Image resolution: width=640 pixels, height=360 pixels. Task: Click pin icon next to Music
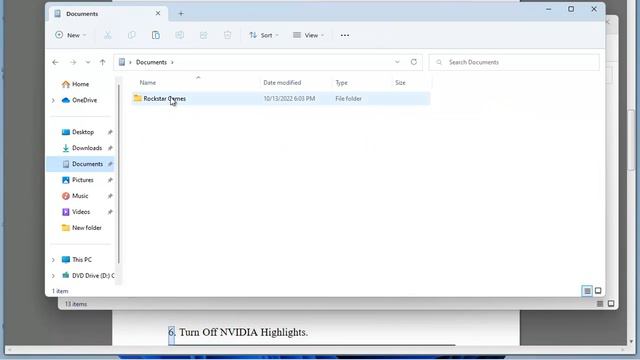tap(110, 196)
